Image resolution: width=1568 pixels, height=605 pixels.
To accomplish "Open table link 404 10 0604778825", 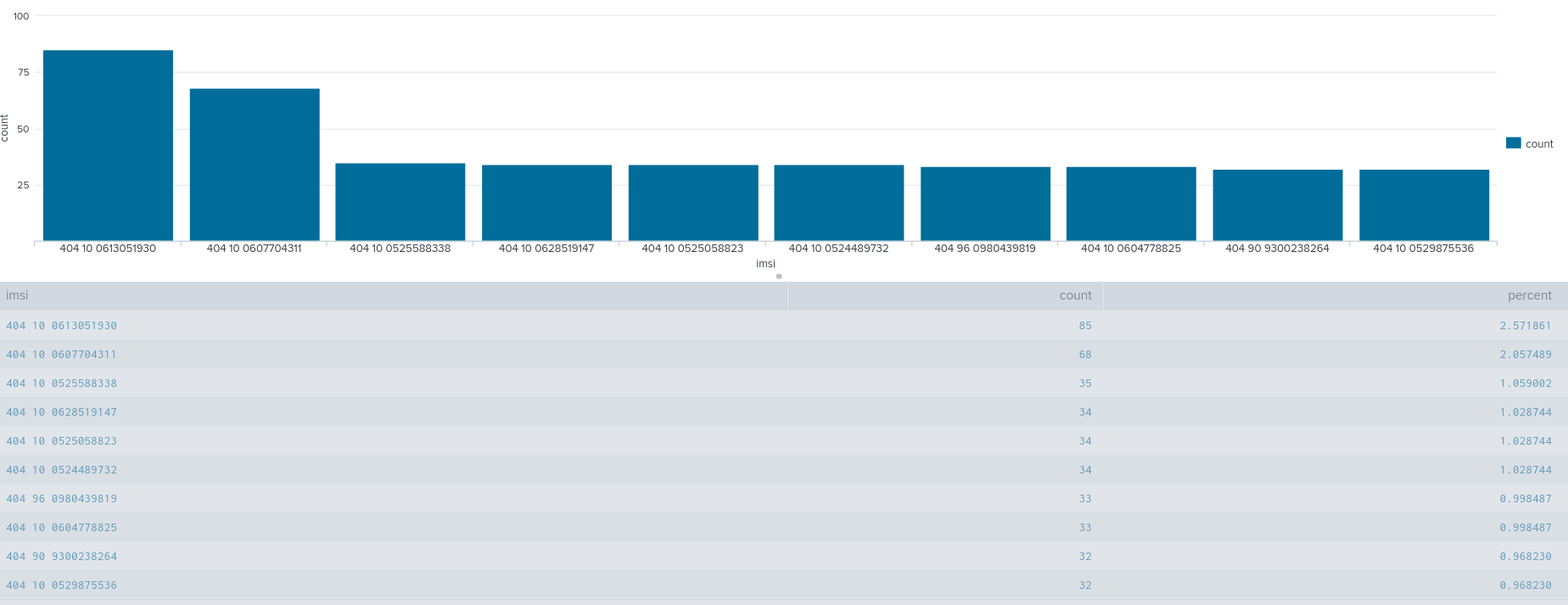I will pos(61,528).
